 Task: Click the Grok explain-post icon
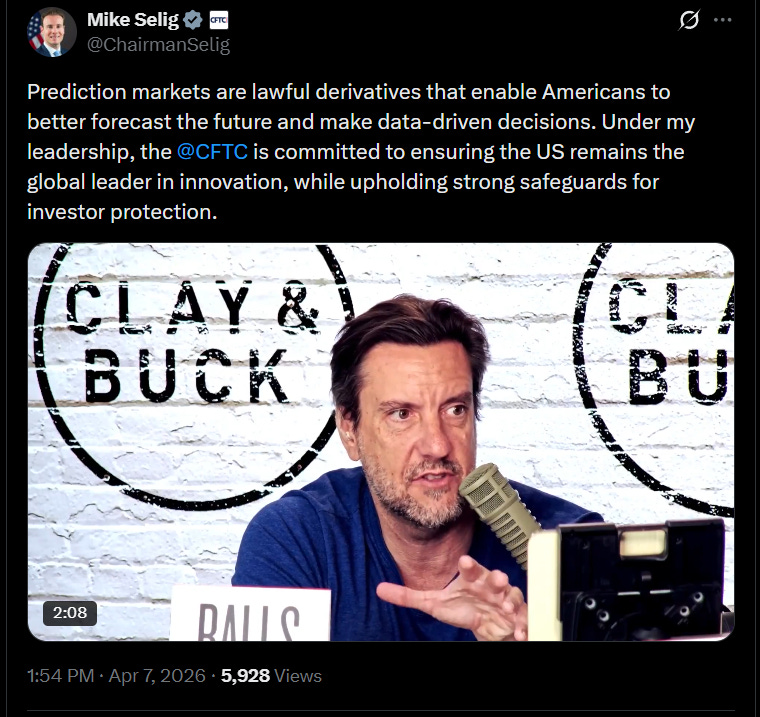(689, 20)
